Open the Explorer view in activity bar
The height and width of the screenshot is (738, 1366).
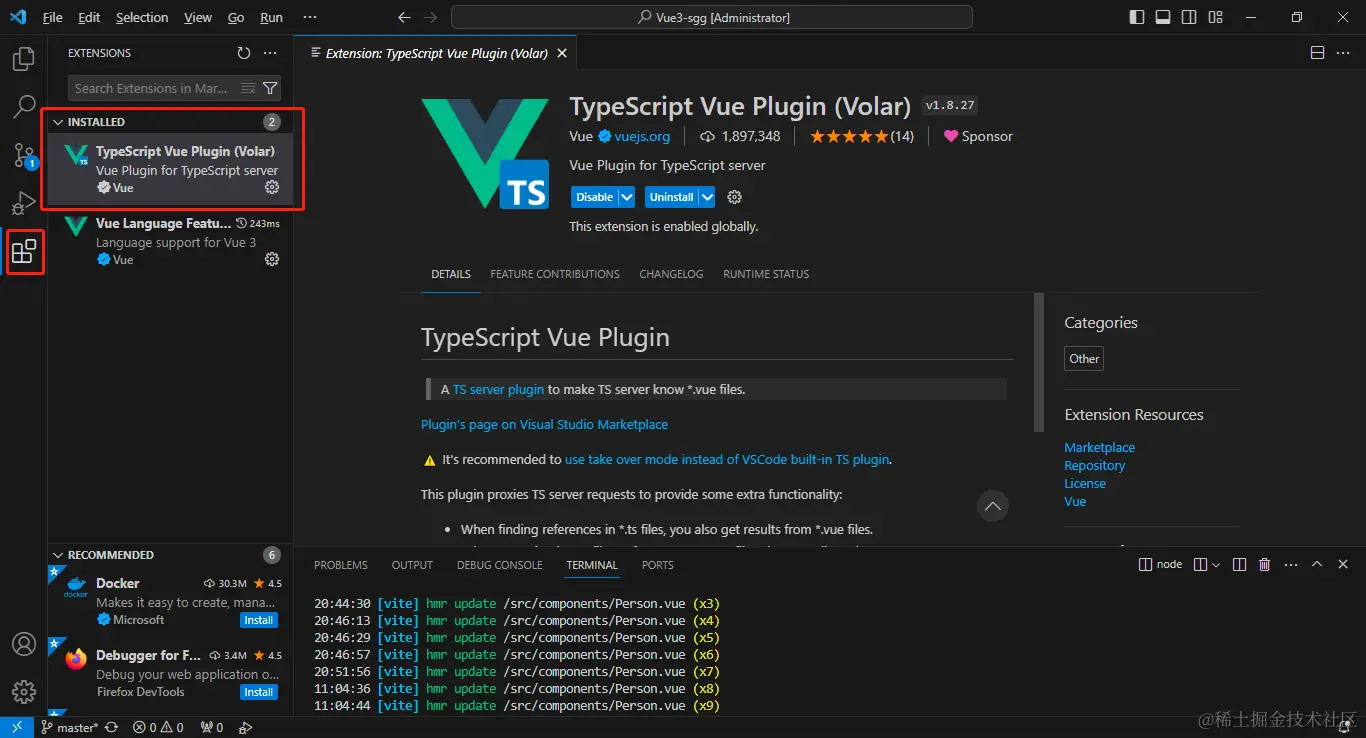tap(24, 59)
